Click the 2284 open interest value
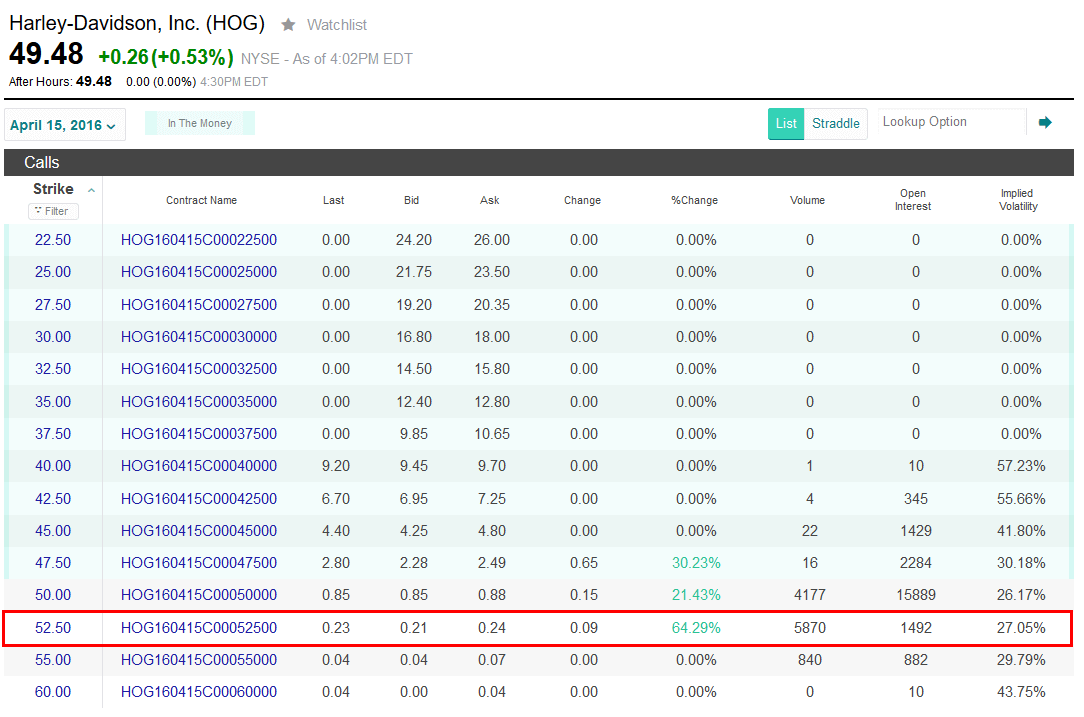The image size is (1084, 717). [x=916, y=563]
